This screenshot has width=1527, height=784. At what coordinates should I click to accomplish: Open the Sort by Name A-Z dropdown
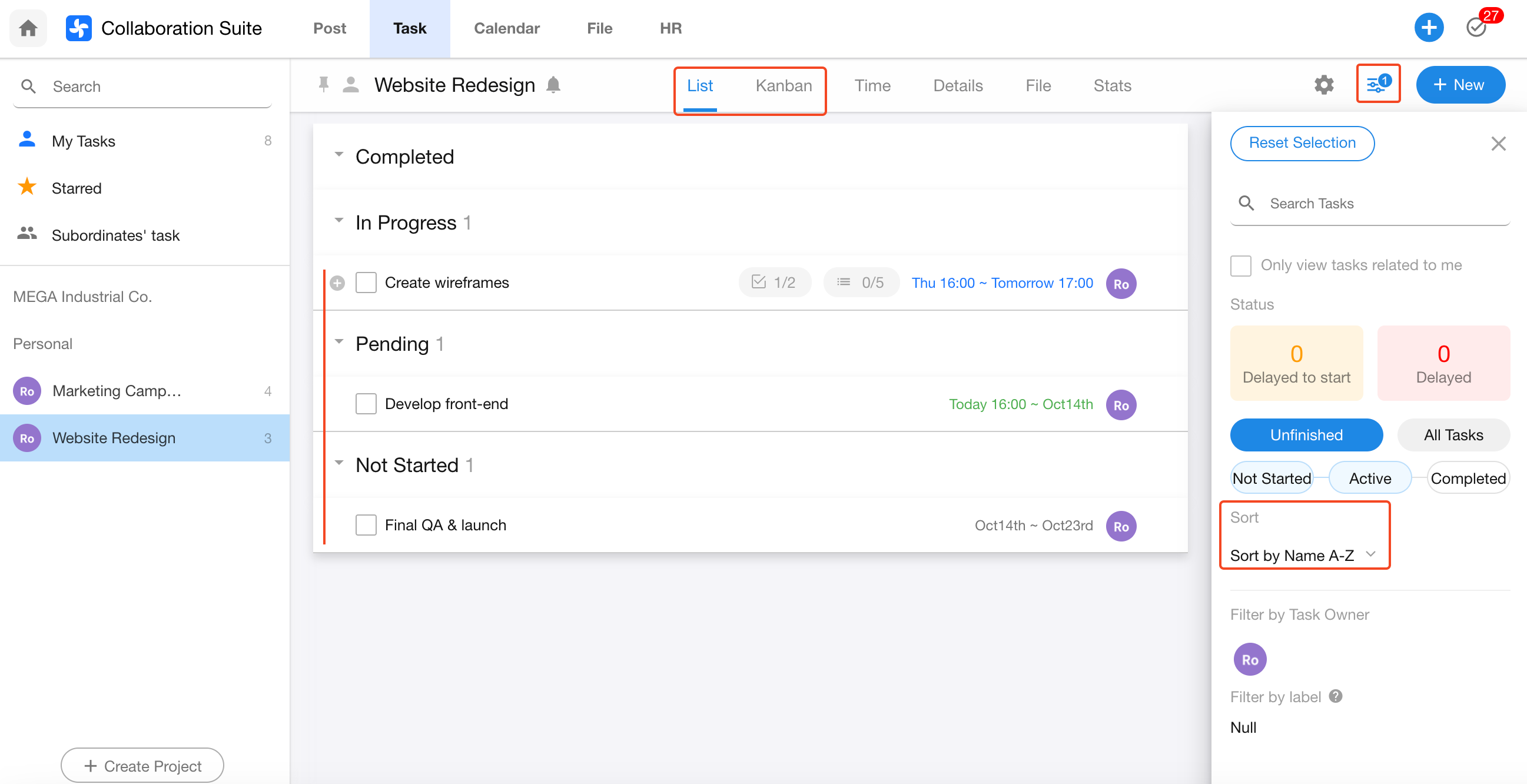click(x=1302, y=555)
